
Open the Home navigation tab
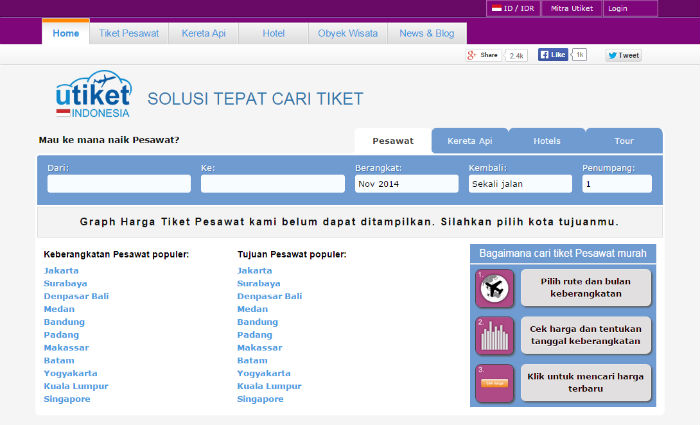(66, 33)
